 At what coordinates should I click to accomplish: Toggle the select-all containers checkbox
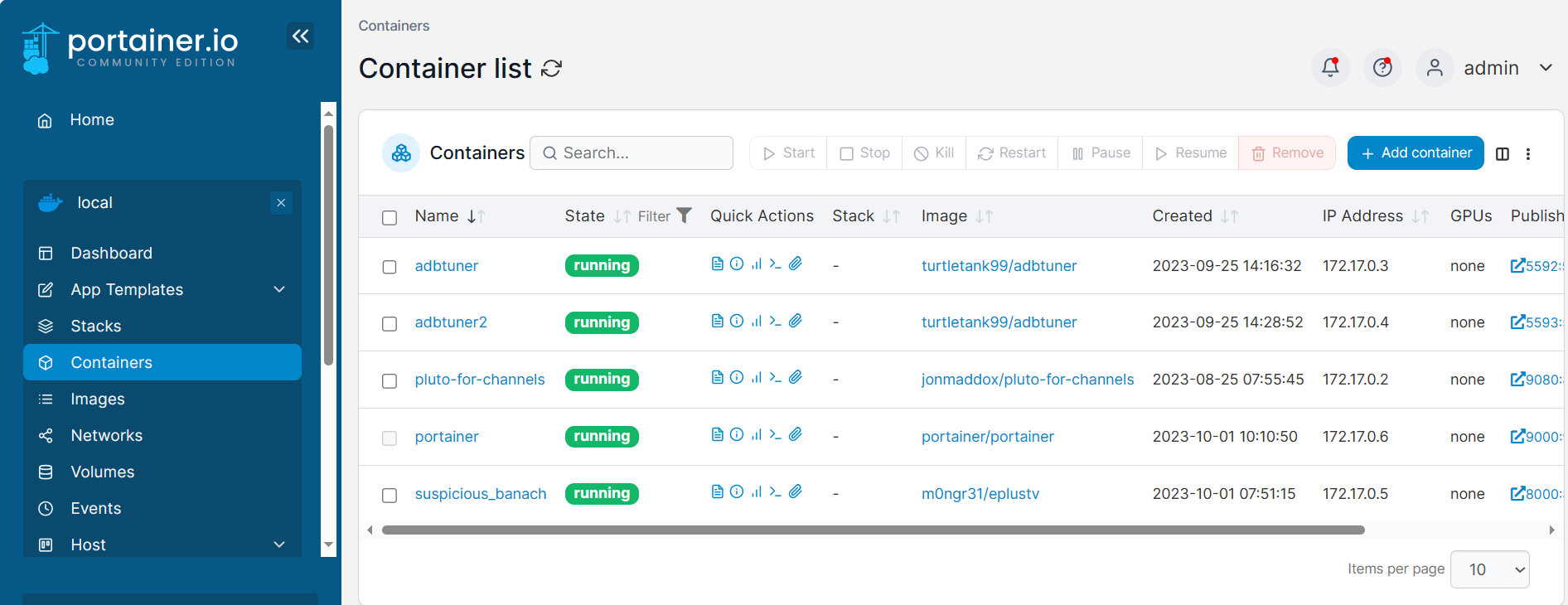point(390,217)
